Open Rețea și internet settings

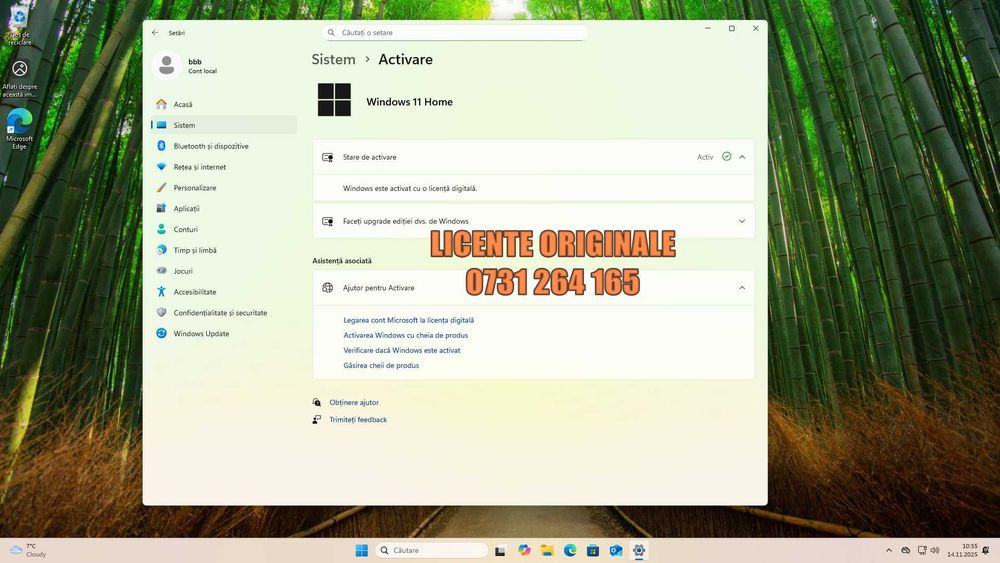[224, 167]
